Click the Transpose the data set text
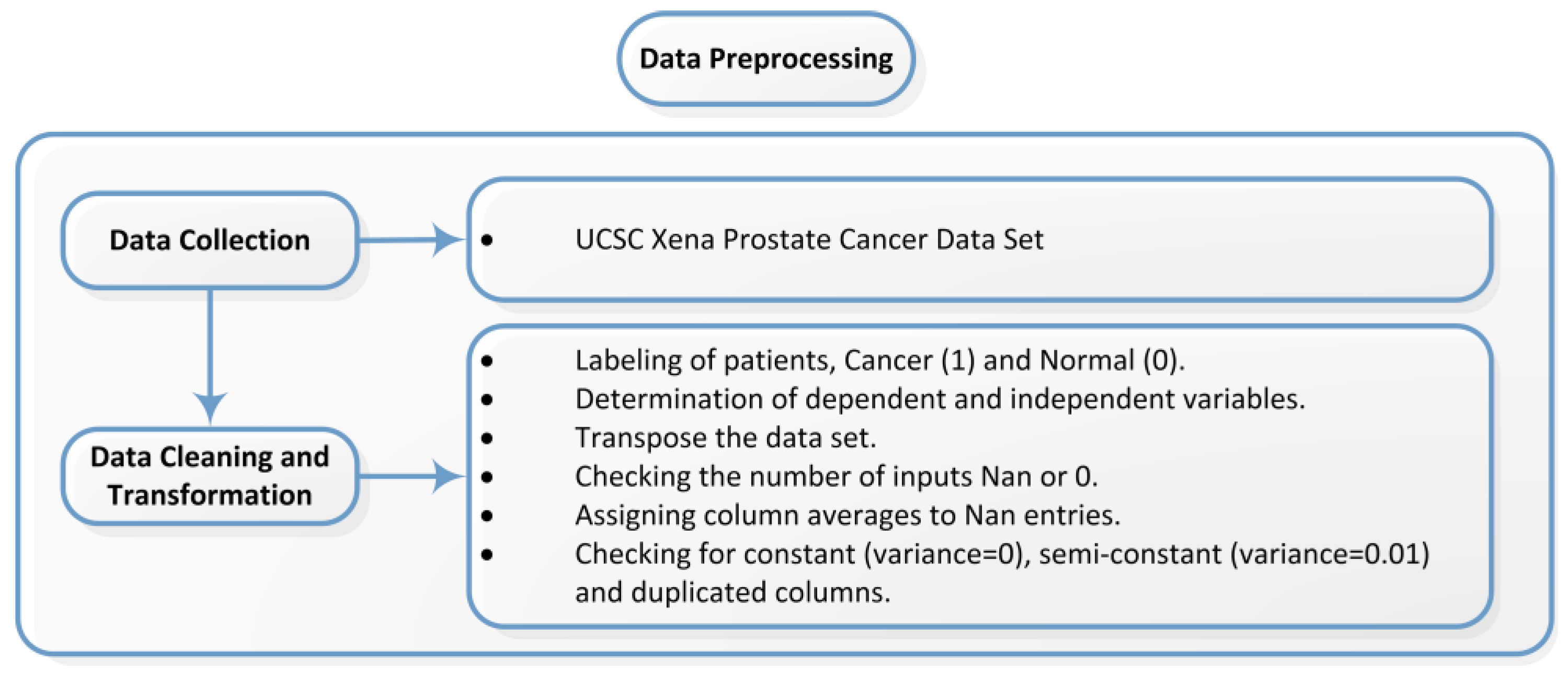 tap(726, 438)
